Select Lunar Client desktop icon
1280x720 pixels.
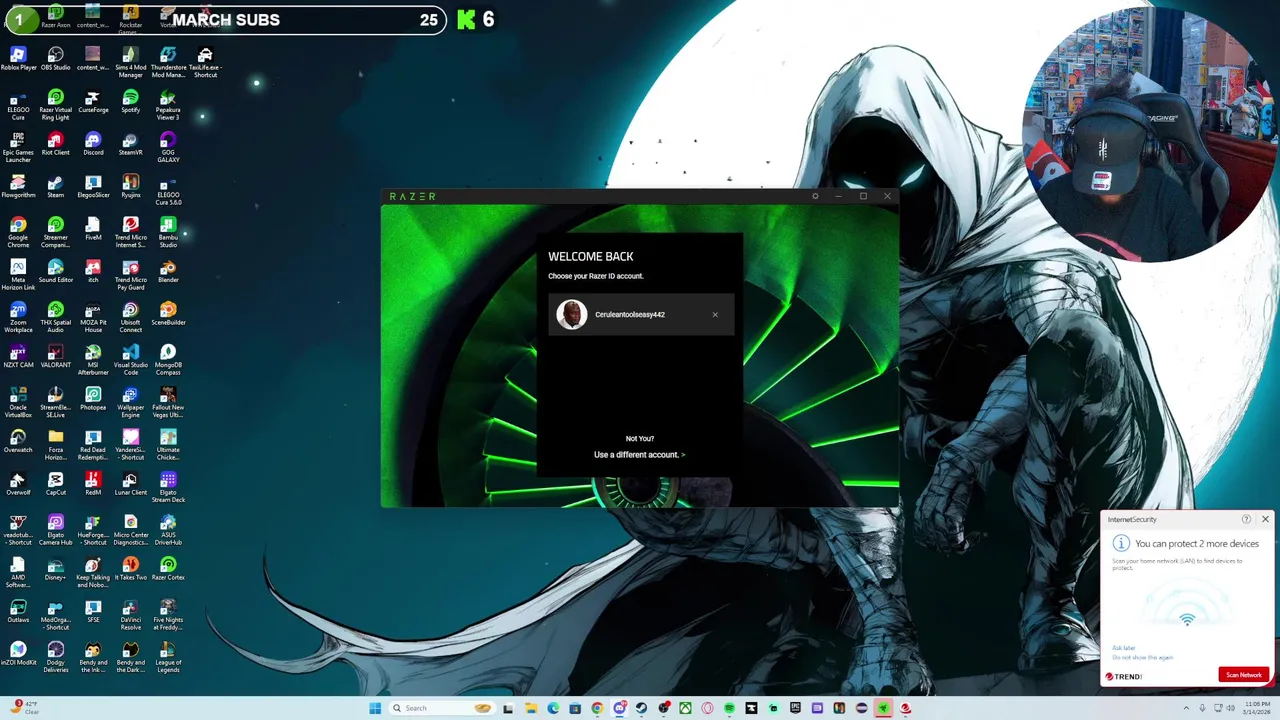(x=130, y=484)
